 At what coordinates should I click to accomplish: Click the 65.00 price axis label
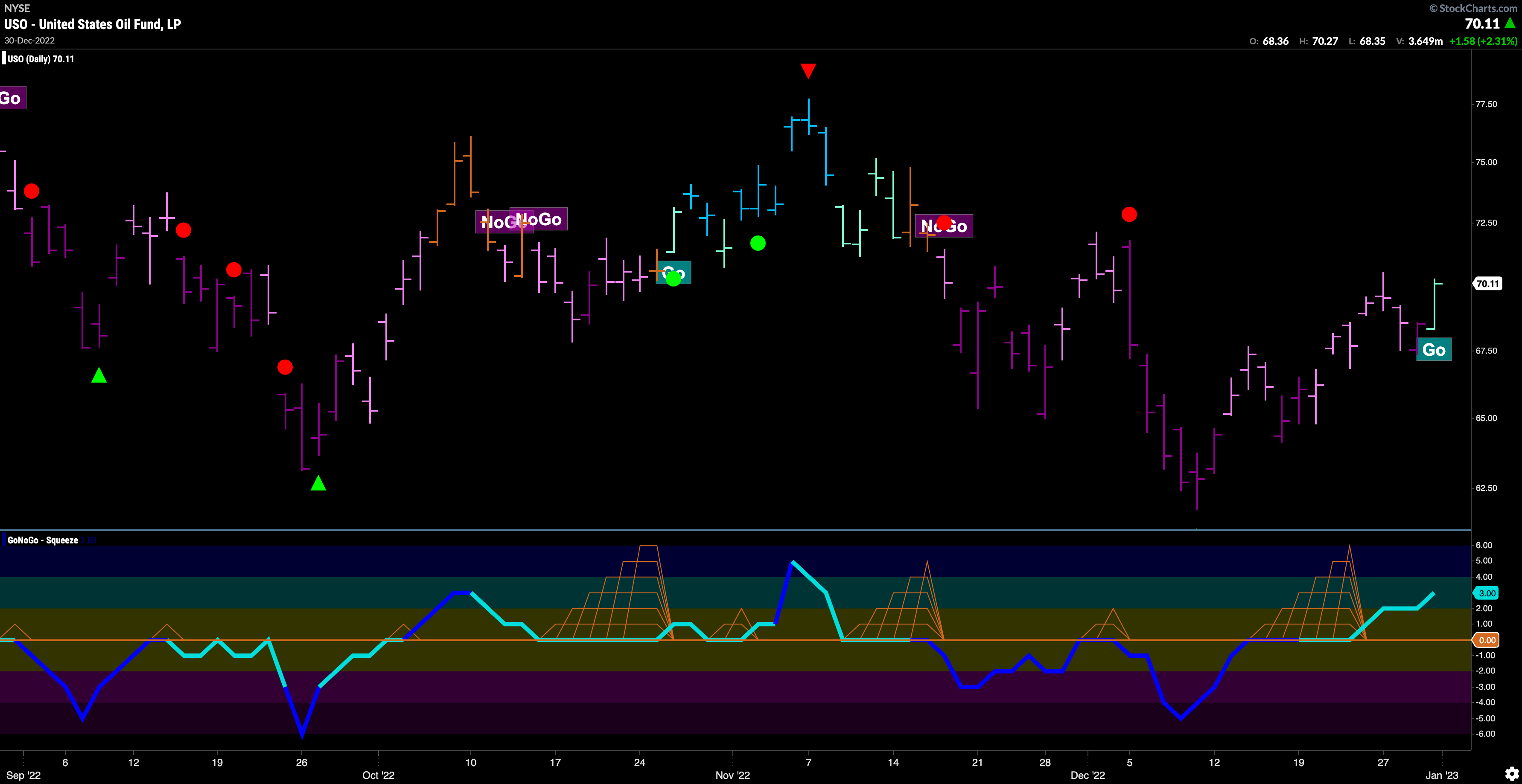point(1487,418)
